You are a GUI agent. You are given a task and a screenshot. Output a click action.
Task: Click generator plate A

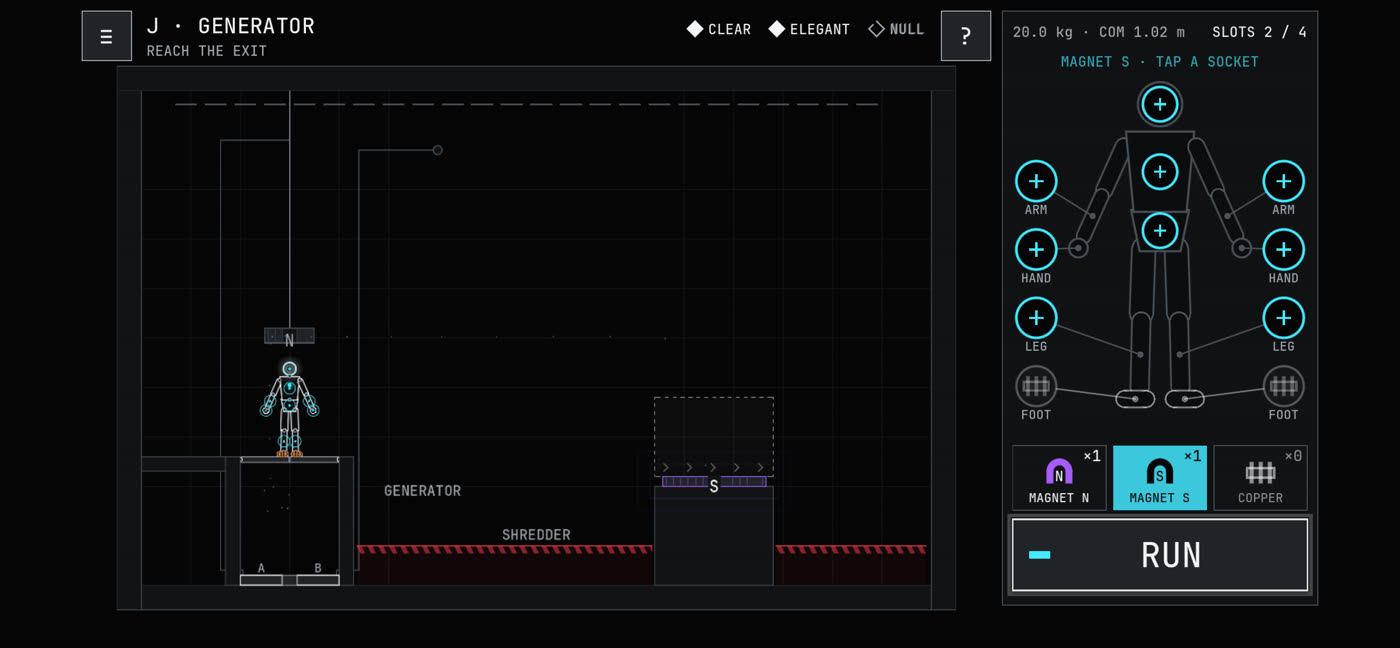261,580
